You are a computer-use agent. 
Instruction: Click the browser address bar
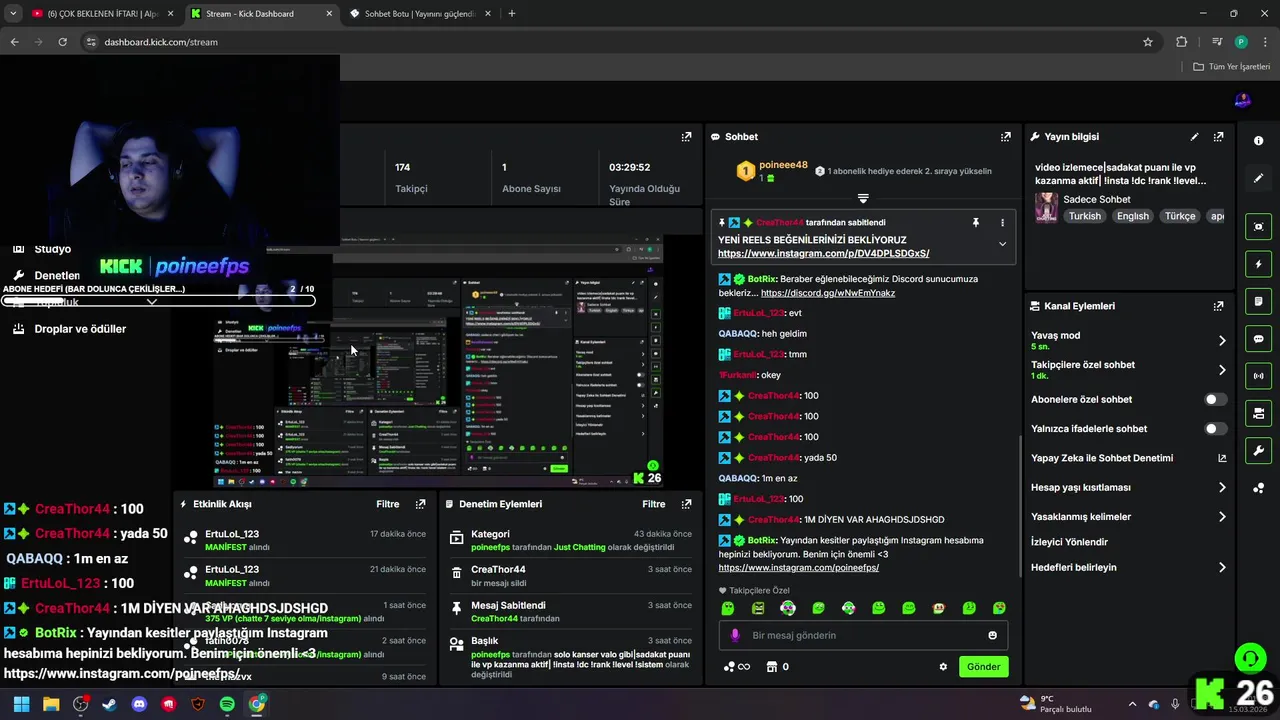coord(610,42)
